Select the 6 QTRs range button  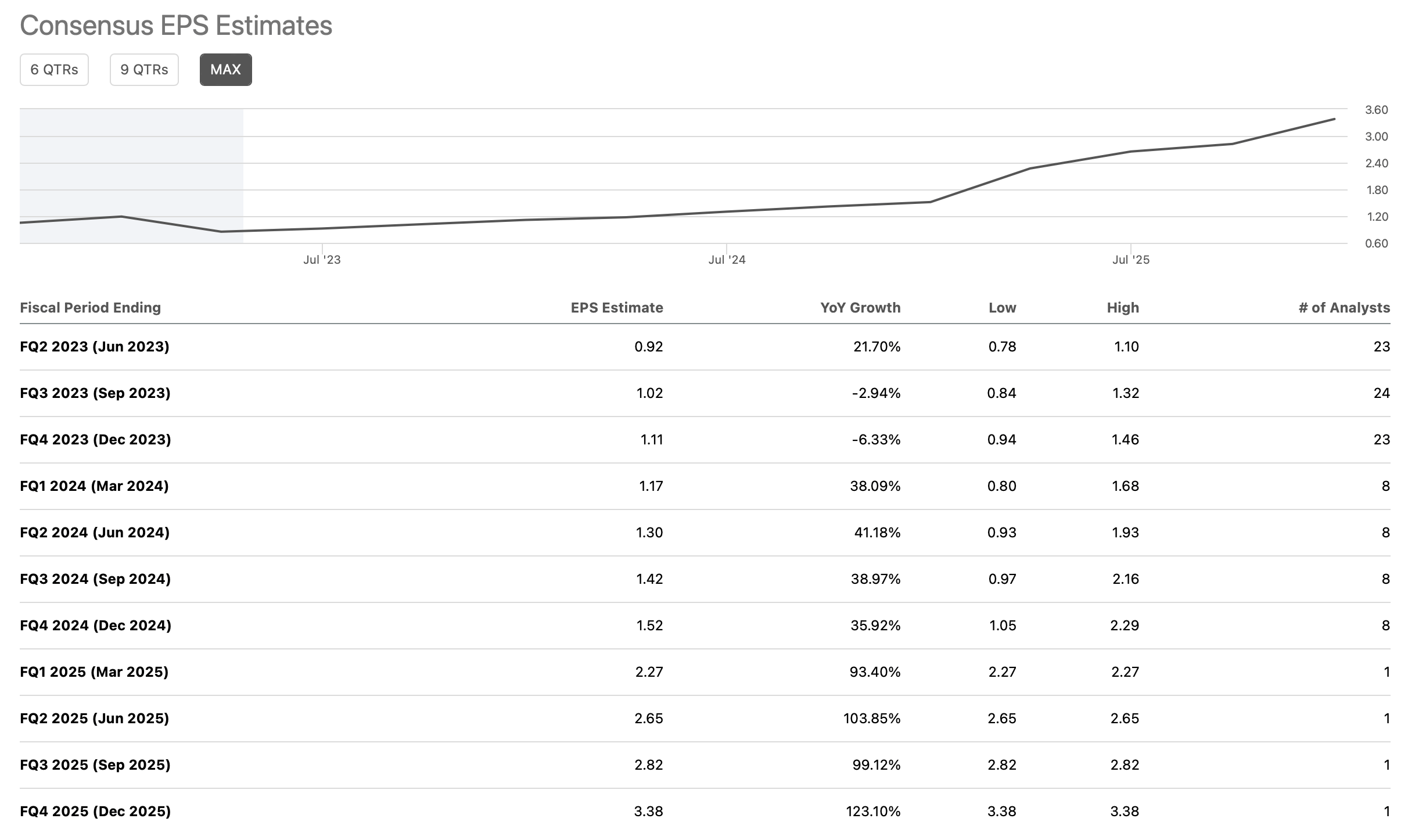(54, 70)
